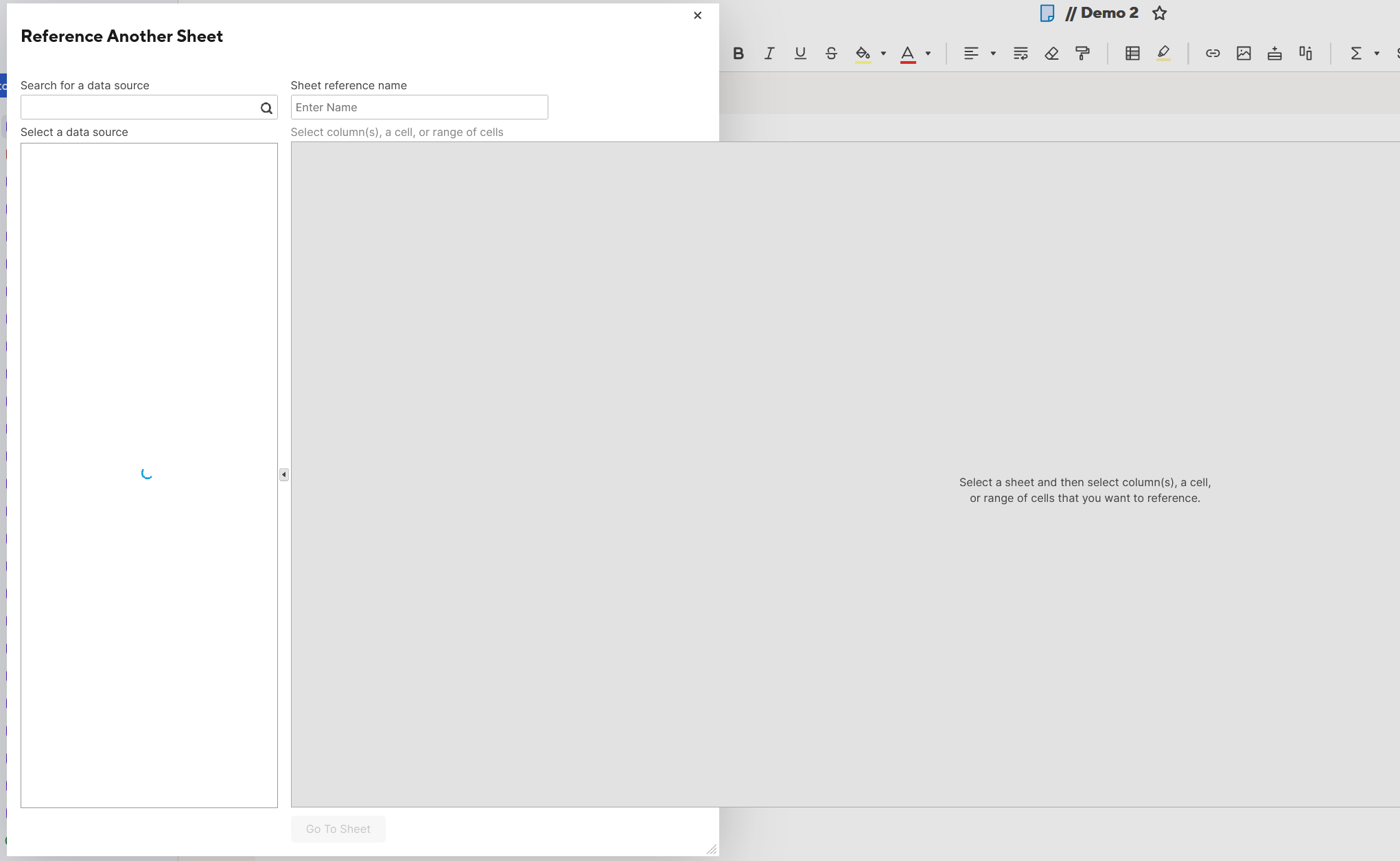Toggle italic text formatting
Viewport: 1400px width, 861px height.
pos(769,54)
